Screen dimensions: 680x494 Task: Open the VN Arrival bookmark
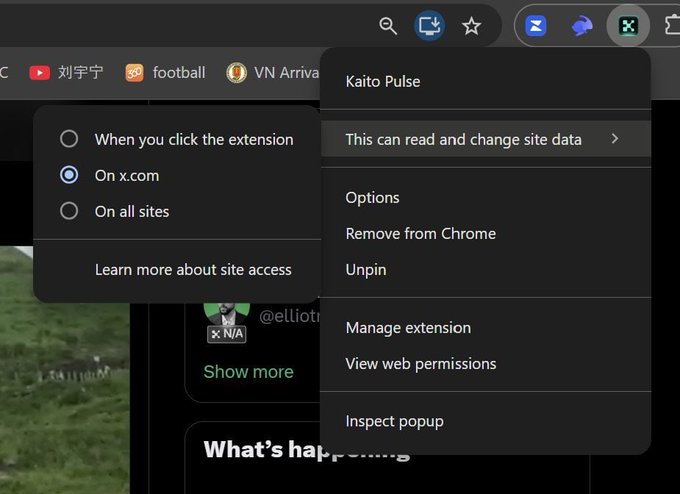click(273, 72)
